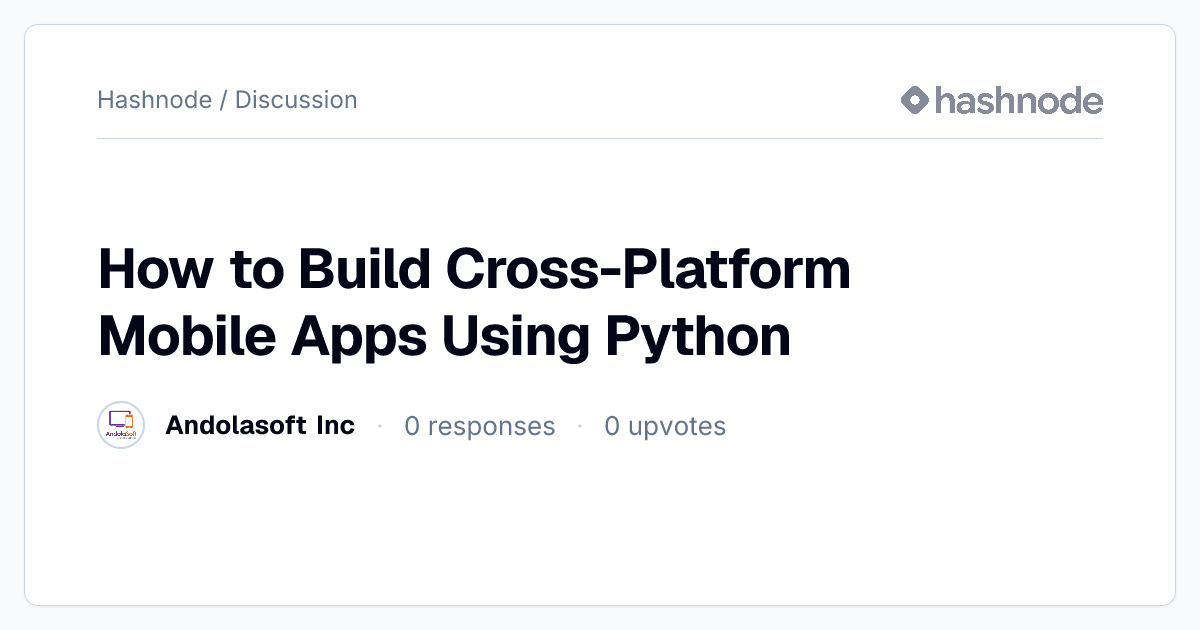This screenshot has height=630, width=1200.
Task: Click the Andolasoft Inc avatar image
Action: 121,425
